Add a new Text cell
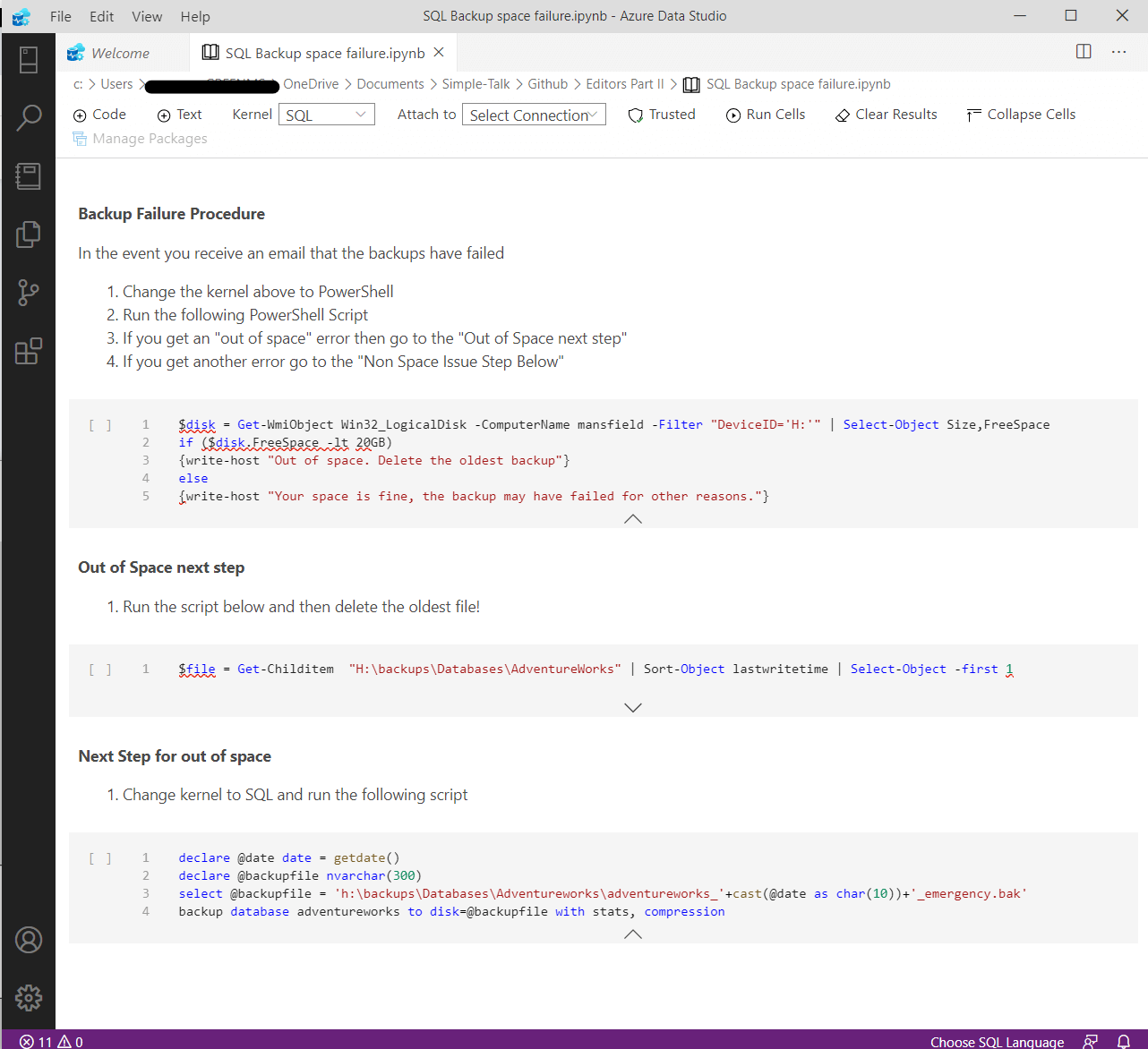 click(x=179, y=115)
